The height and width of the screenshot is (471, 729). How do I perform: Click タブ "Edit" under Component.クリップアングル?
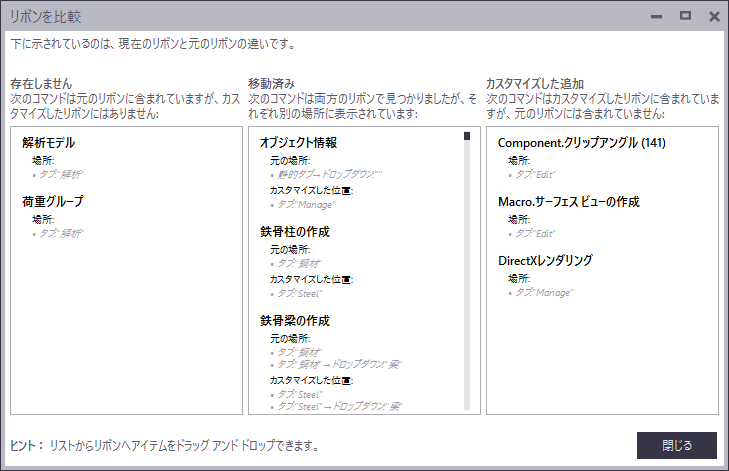coord(536,174)
